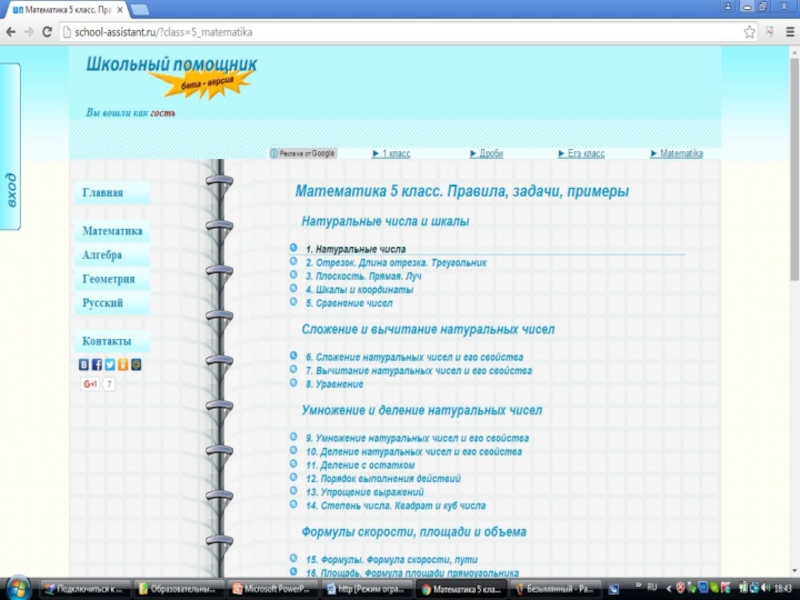Switch to 'Безымянный - Pa...' taskbar item
This screenshot has width=800, height=600.
[555, 589]
